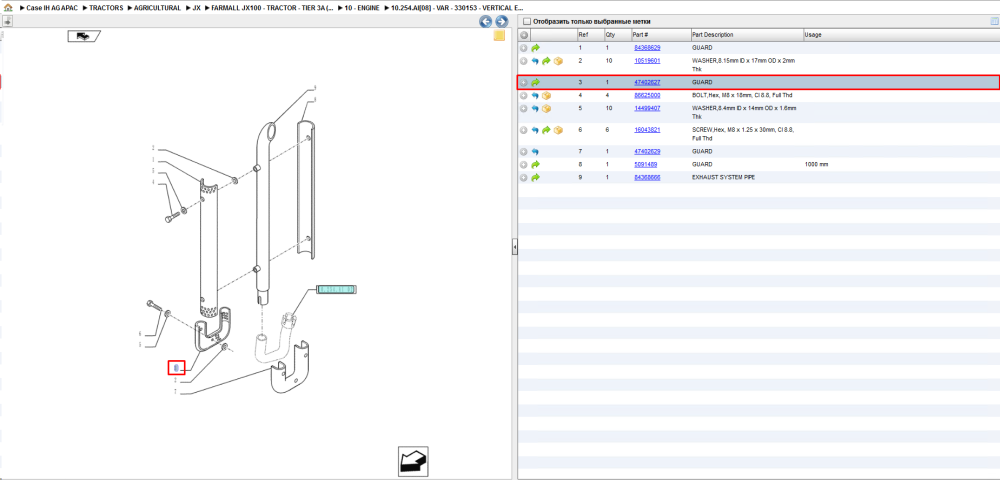Open part number link 47402629

647,152
